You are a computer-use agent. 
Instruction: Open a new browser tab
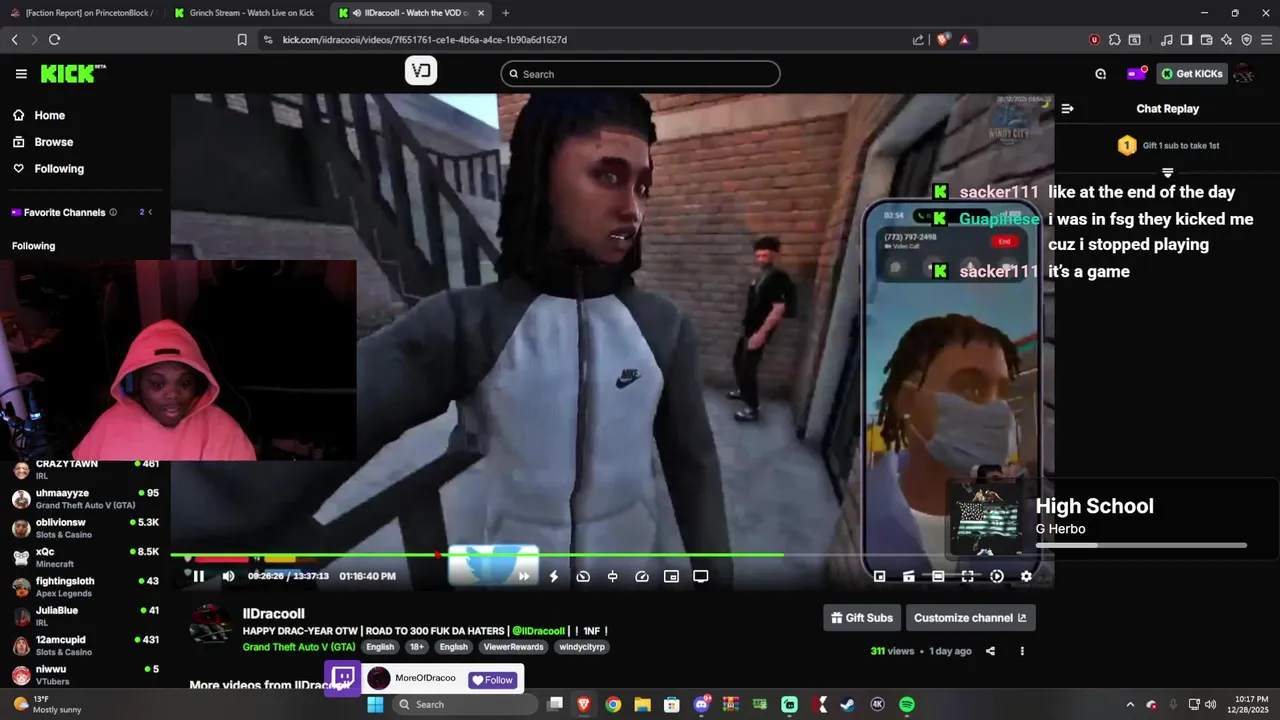click(x=505, y=13)
